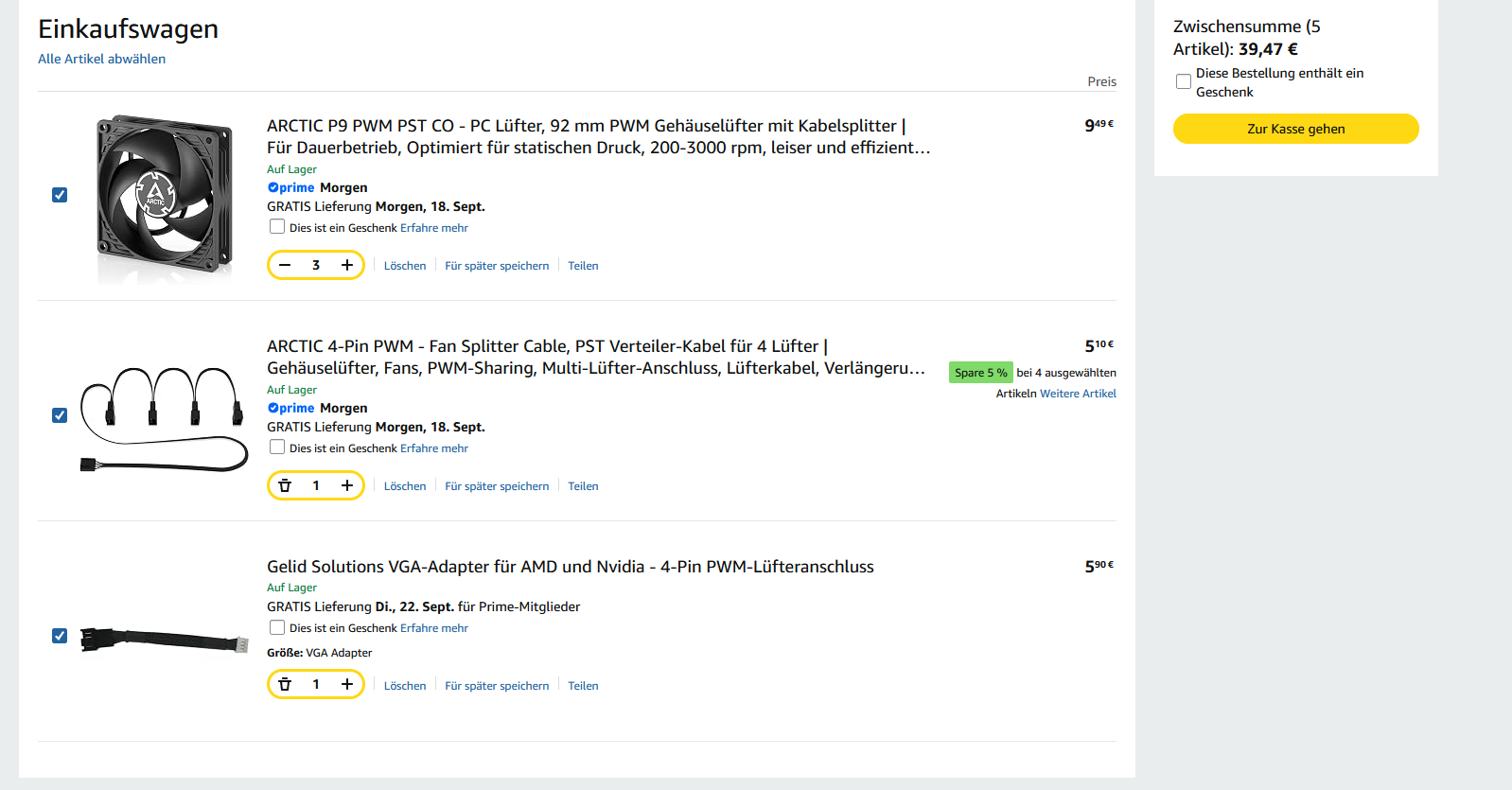1512x790 pixels.
Task: Click the 5,90 € price
Action: (1099, 566)
